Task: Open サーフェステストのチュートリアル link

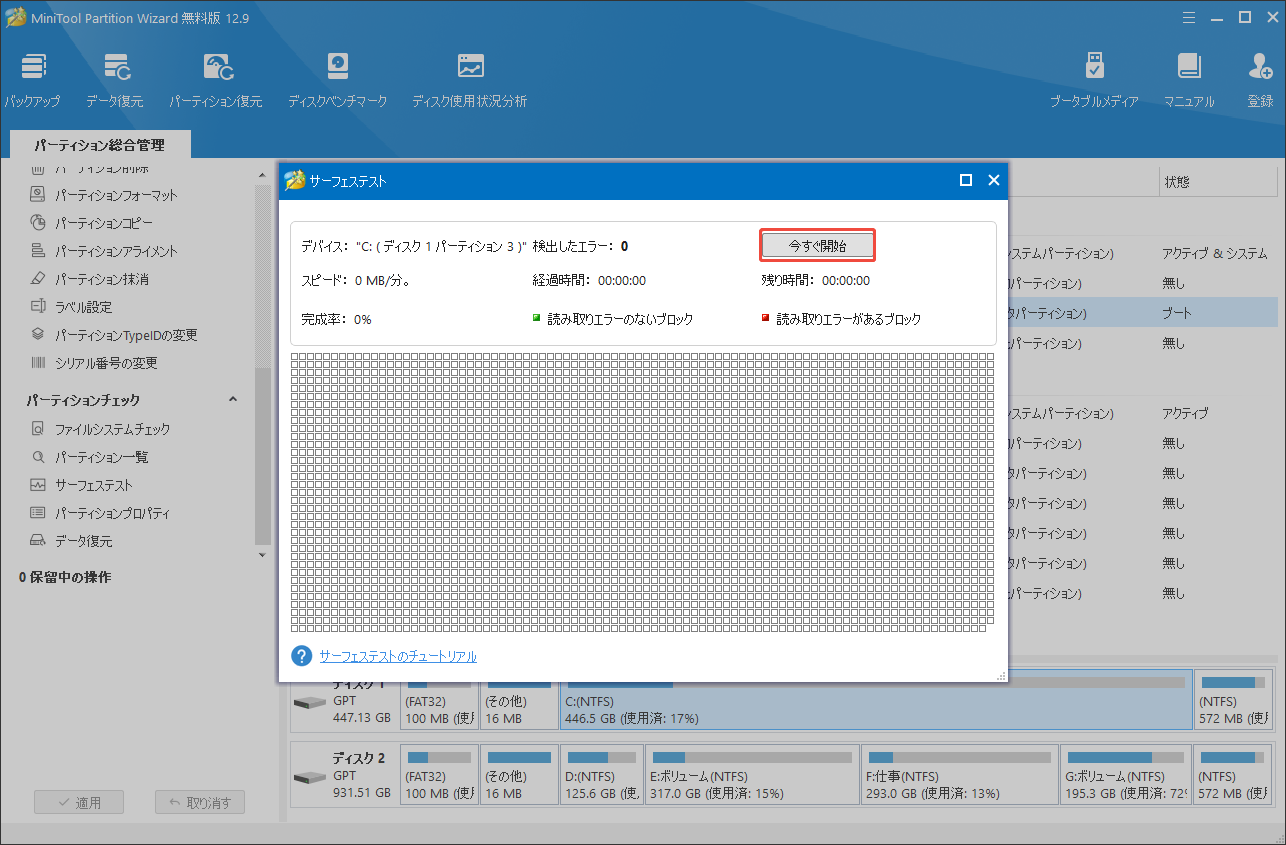Action: tap(398, 657)
